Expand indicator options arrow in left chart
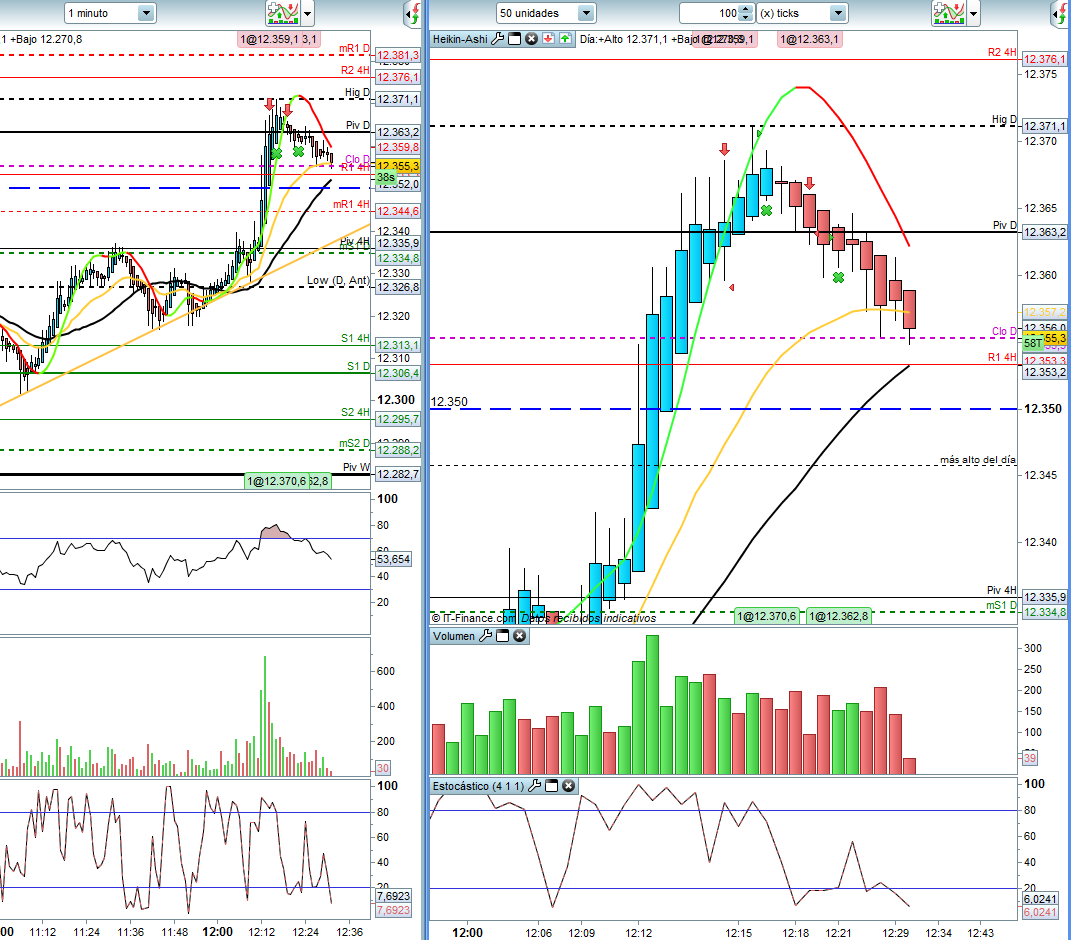 click(x=307, y=13)
